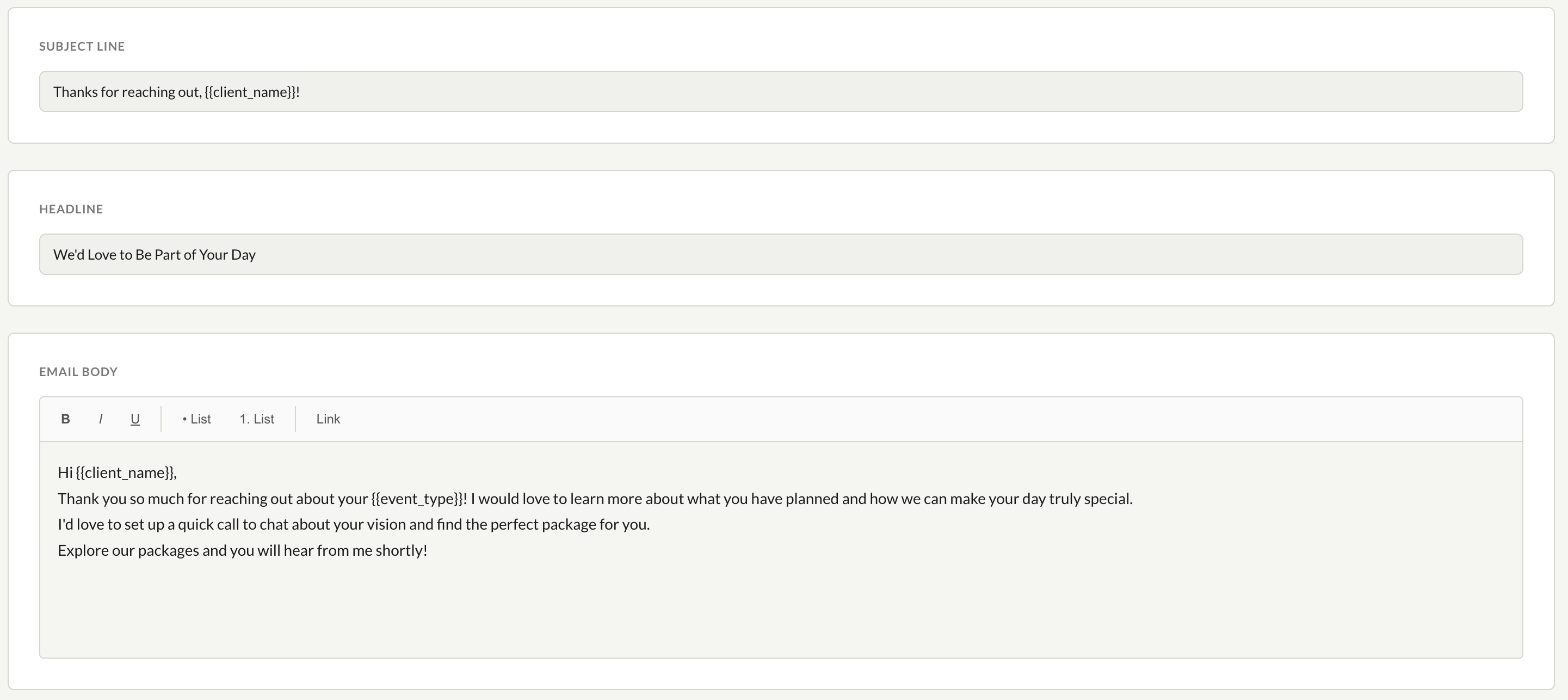Click the bullet list icon

coord(195,419)
